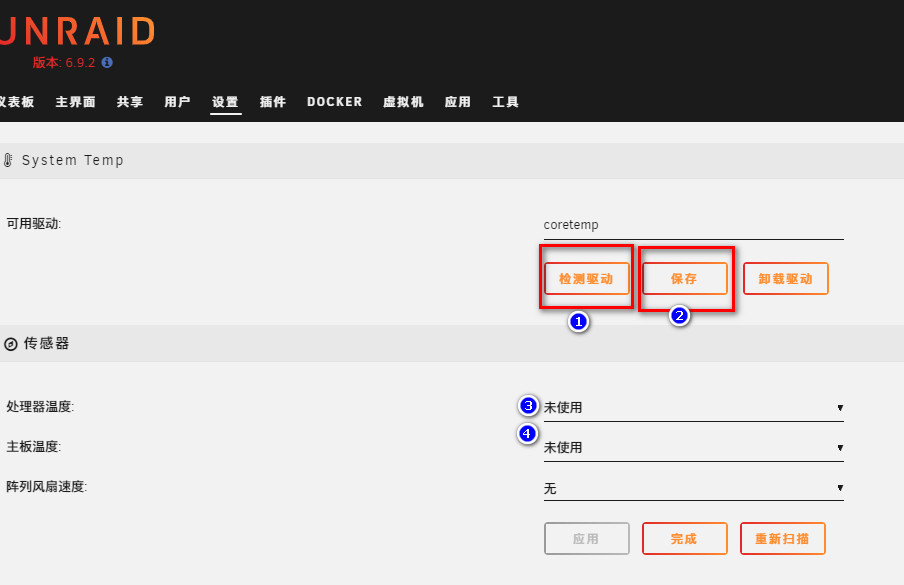
Task: Open the 设置 menu tab
Action: point(225,102)
